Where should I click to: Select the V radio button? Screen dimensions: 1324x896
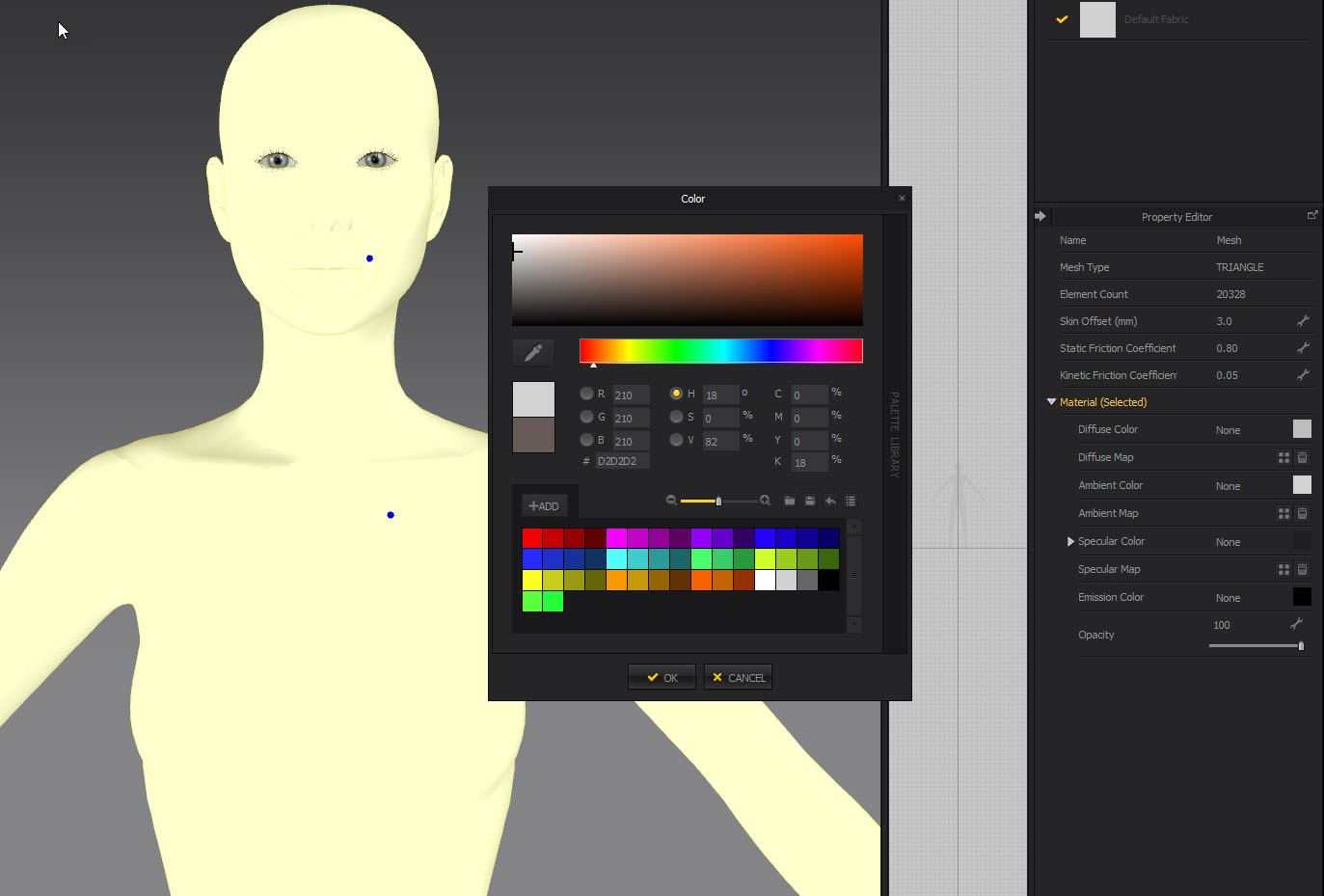676,440
